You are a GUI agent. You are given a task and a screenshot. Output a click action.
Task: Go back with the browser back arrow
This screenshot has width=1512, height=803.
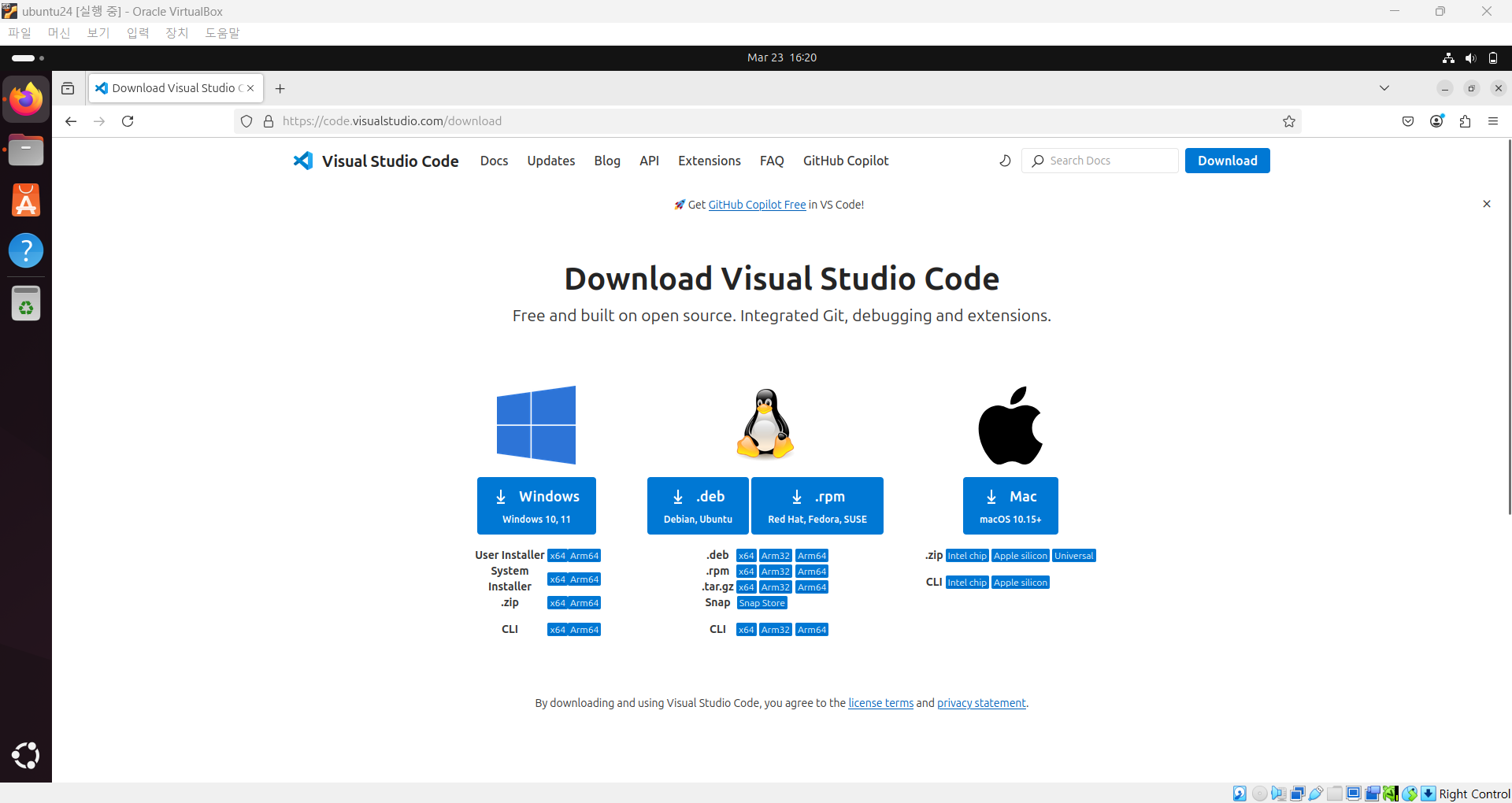click(71, 121)
